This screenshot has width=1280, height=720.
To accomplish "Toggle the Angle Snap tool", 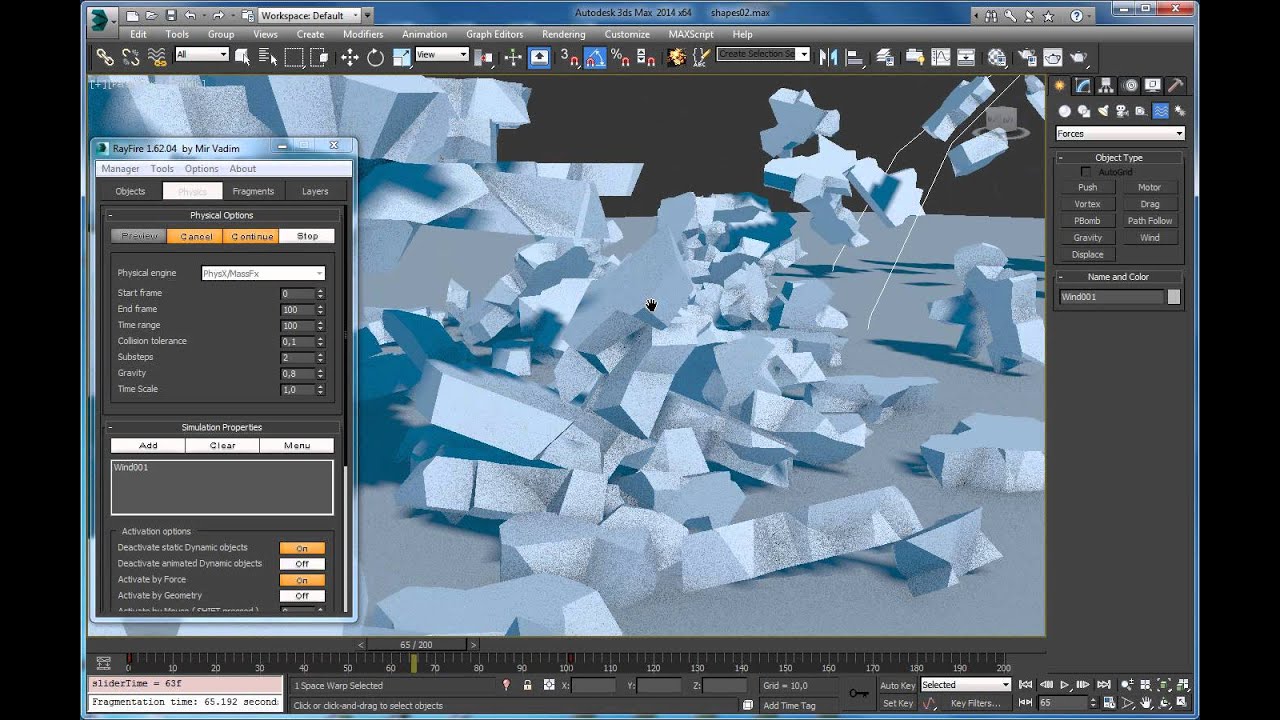I will pos(594,57).
